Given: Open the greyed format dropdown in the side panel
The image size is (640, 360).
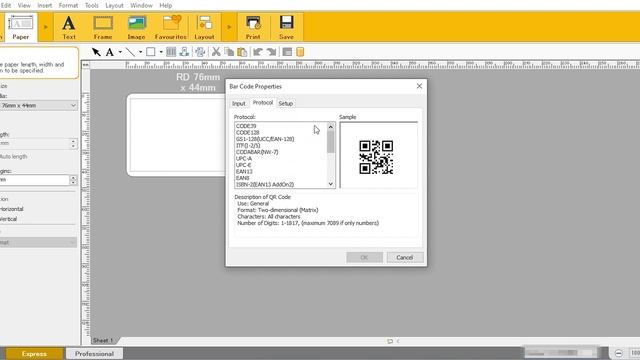Looking at the screenshot, I should [x=38, y=242].
